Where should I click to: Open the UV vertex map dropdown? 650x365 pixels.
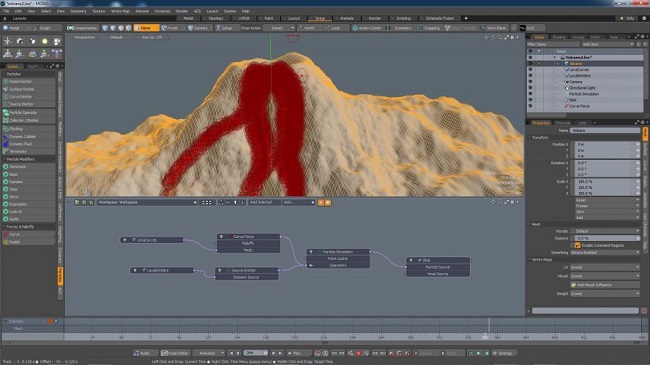[x=605, y=268]
